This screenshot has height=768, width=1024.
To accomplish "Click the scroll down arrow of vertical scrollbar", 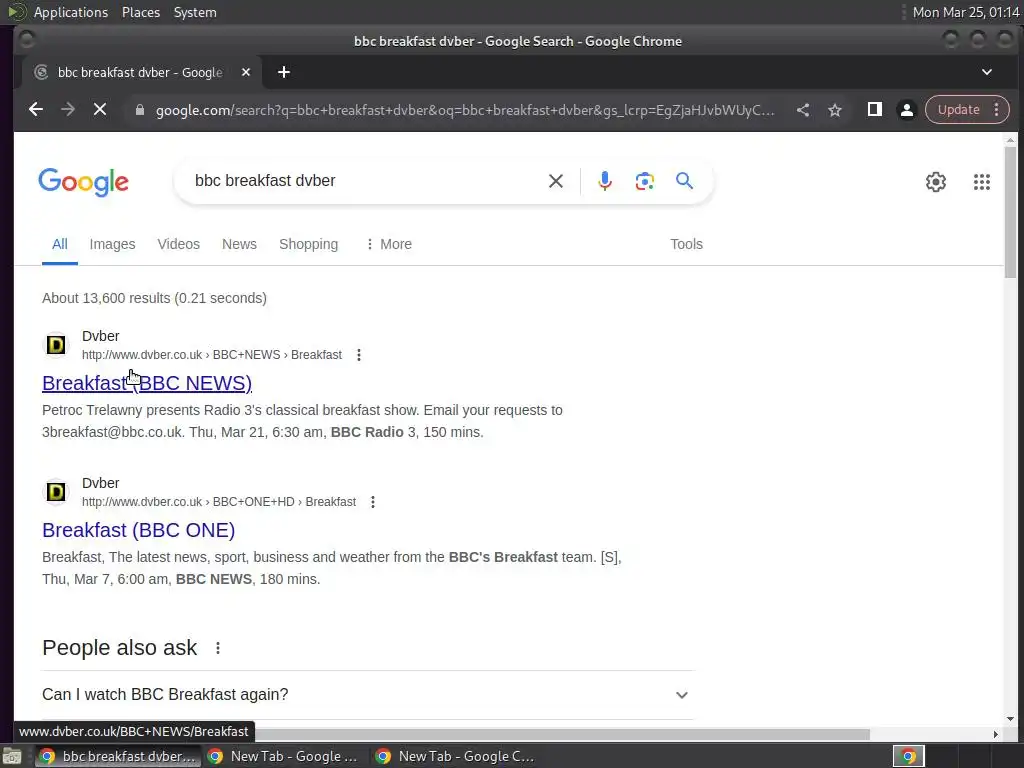I will pos(1010,719).
